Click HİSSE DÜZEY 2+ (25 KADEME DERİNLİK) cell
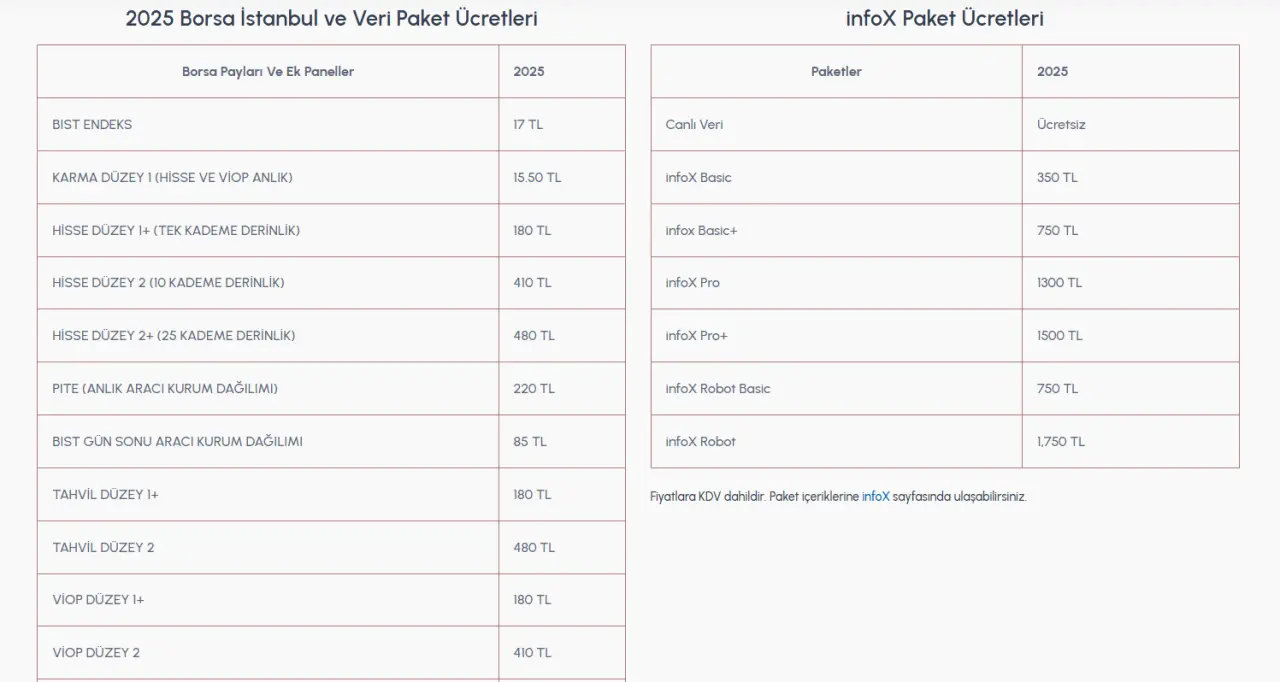This screenshot has width=1280, height=682. (x=174, y=336)
